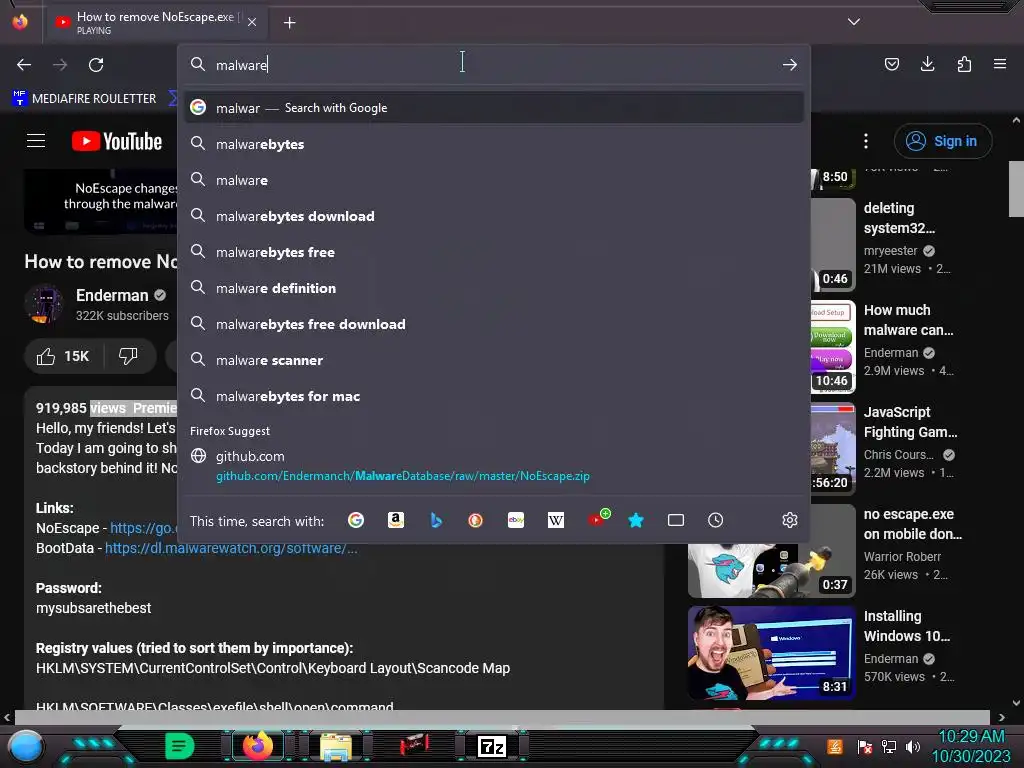
Task: Choose the 'malwarebytes free' suggestion
Action: click(x=494, y=252)
